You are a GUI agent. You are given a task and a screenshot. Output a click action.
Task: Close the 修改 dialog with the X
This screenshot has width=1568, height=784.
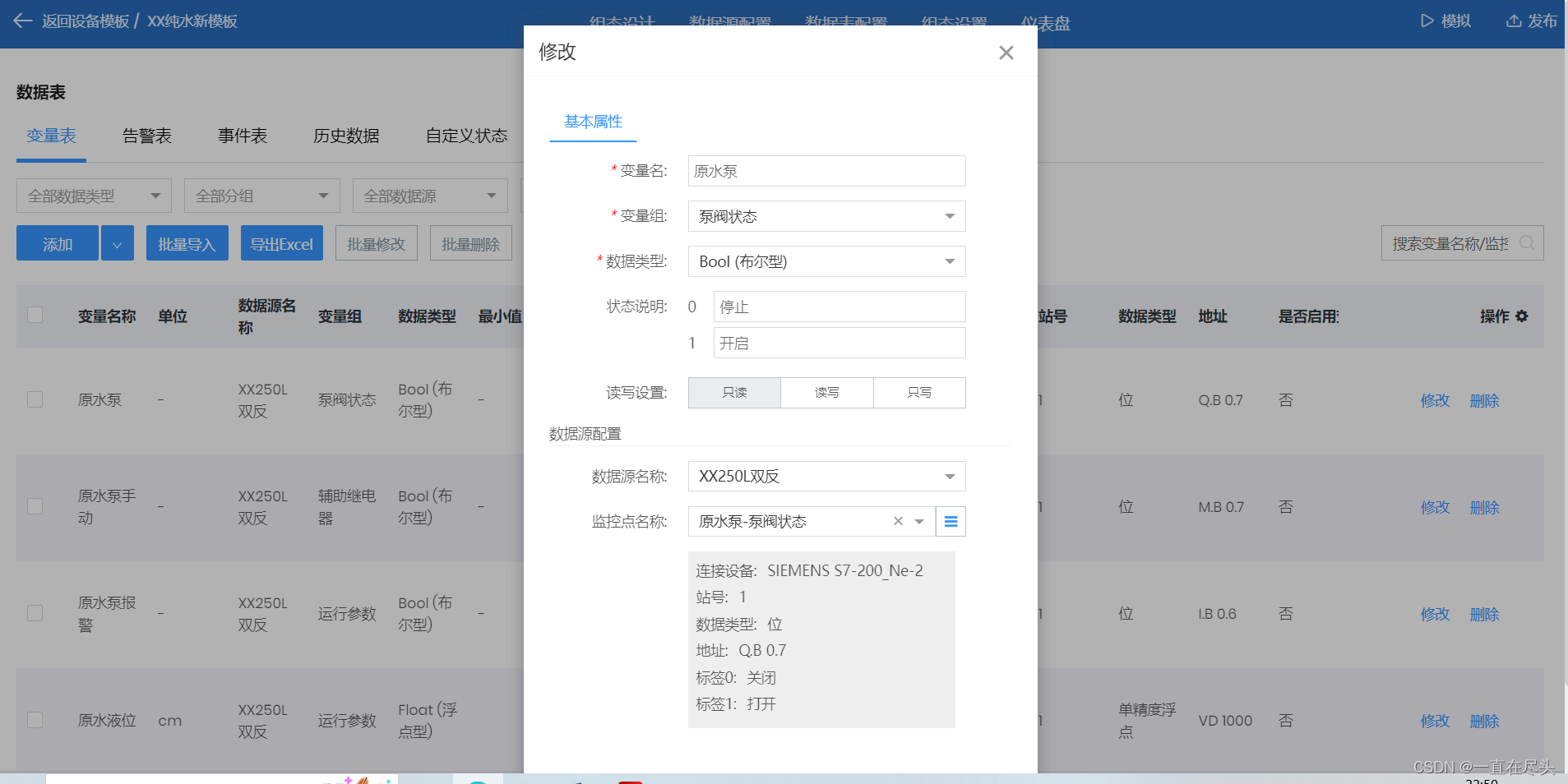(x=1006, y=53)
